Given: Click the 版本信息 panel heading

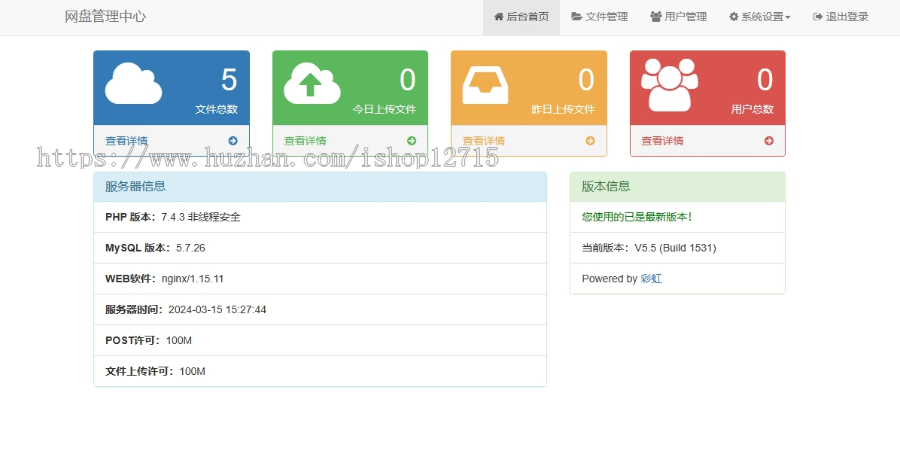Looking at the screenshot, I should click(677, 186).
